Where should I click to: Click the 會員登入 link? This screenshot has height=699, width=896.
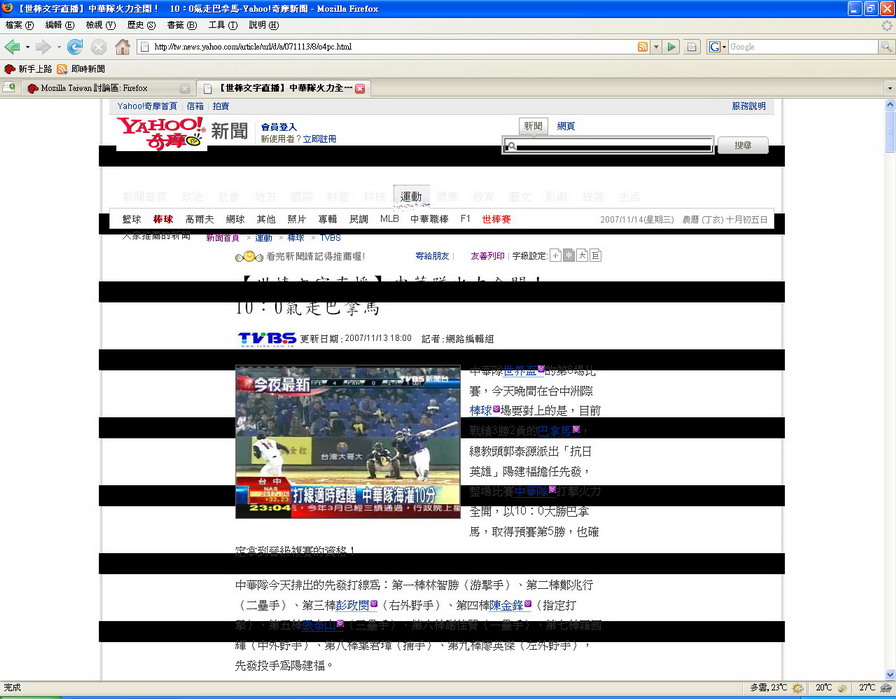click(x=279, y=127)
